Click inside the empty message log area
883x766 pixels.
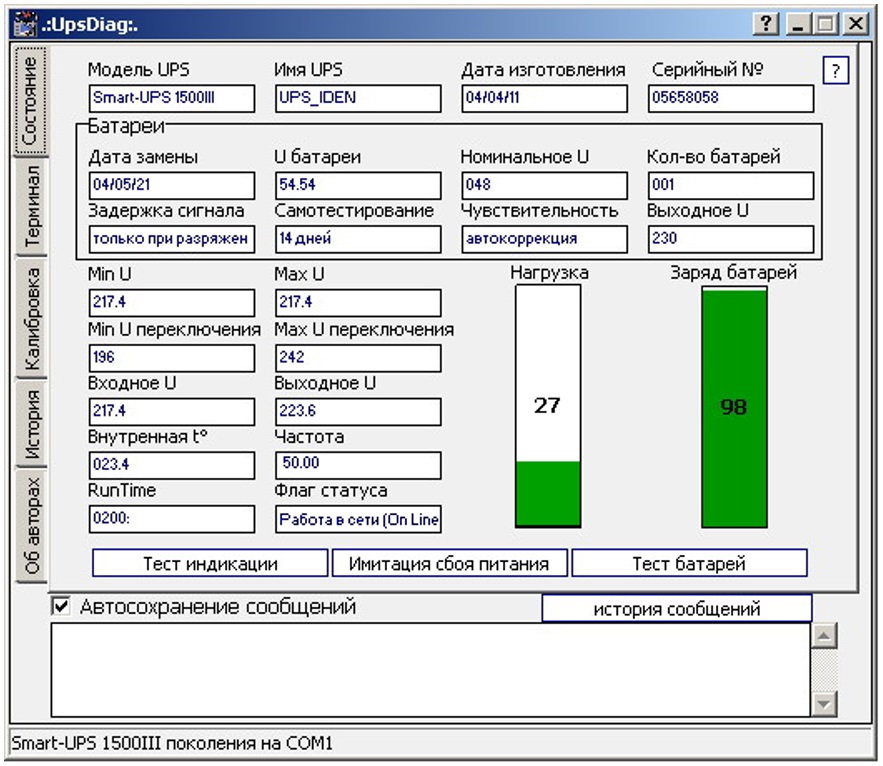431,670
